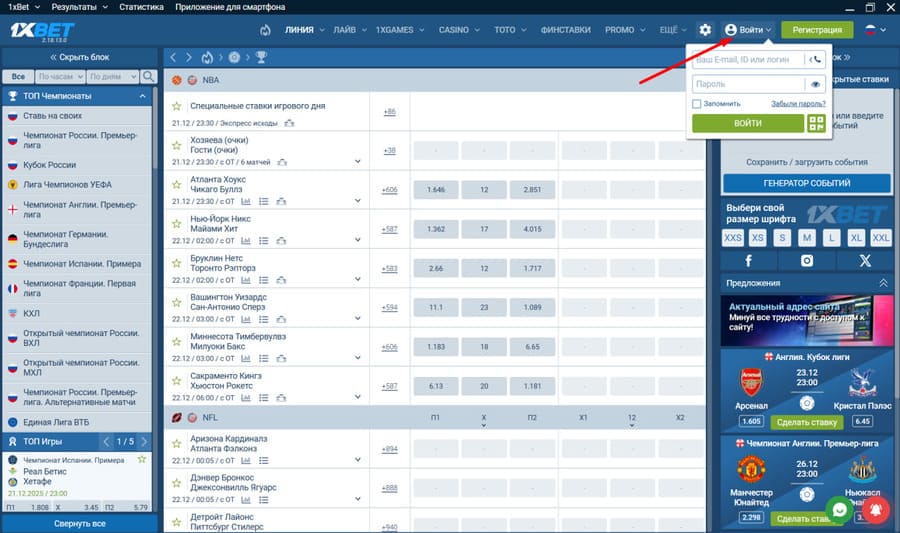This screenshot has height=533, width=900.
Task: Click Сделать ставку for Арсенал match
Action: (x=806, y=422)
